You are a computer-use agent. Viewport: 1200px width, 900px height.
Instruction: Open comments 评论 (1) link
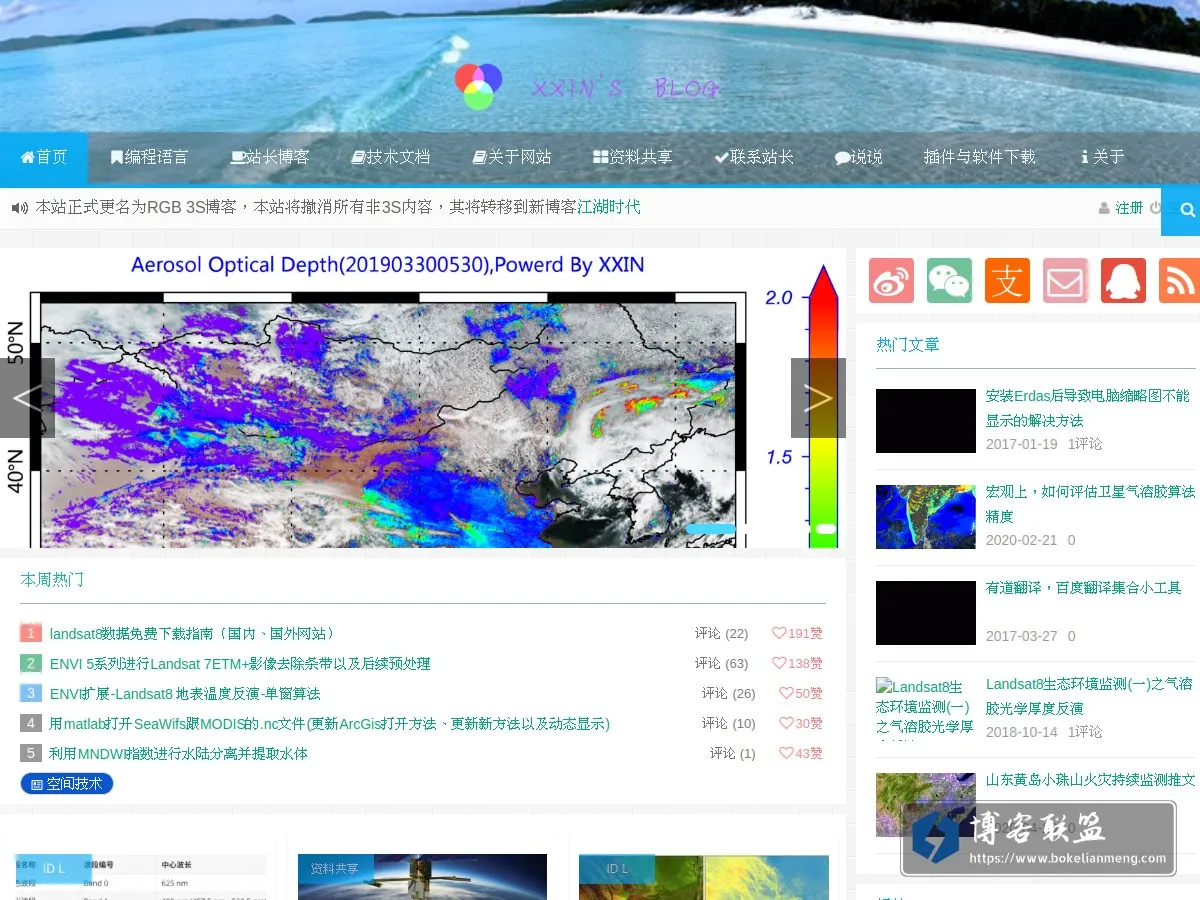coord(733,753)
